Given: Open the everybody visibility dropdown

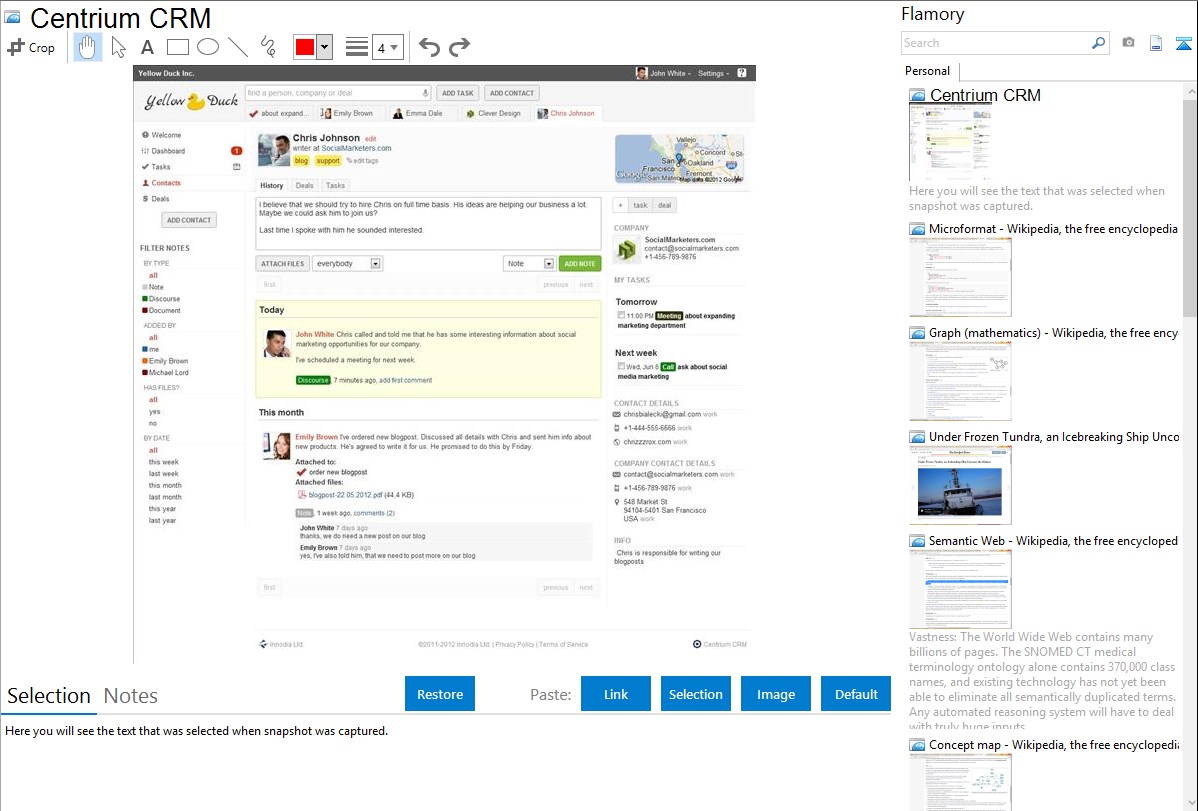Looking at the screenshot, I should (348, 264).
